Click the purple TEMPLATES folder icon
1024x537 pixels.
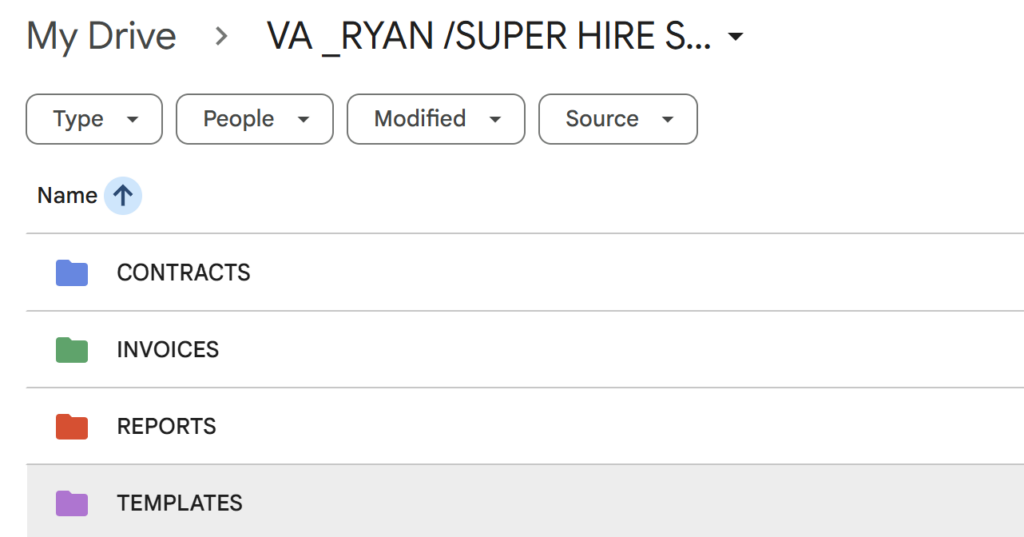[x=72, y=503]
